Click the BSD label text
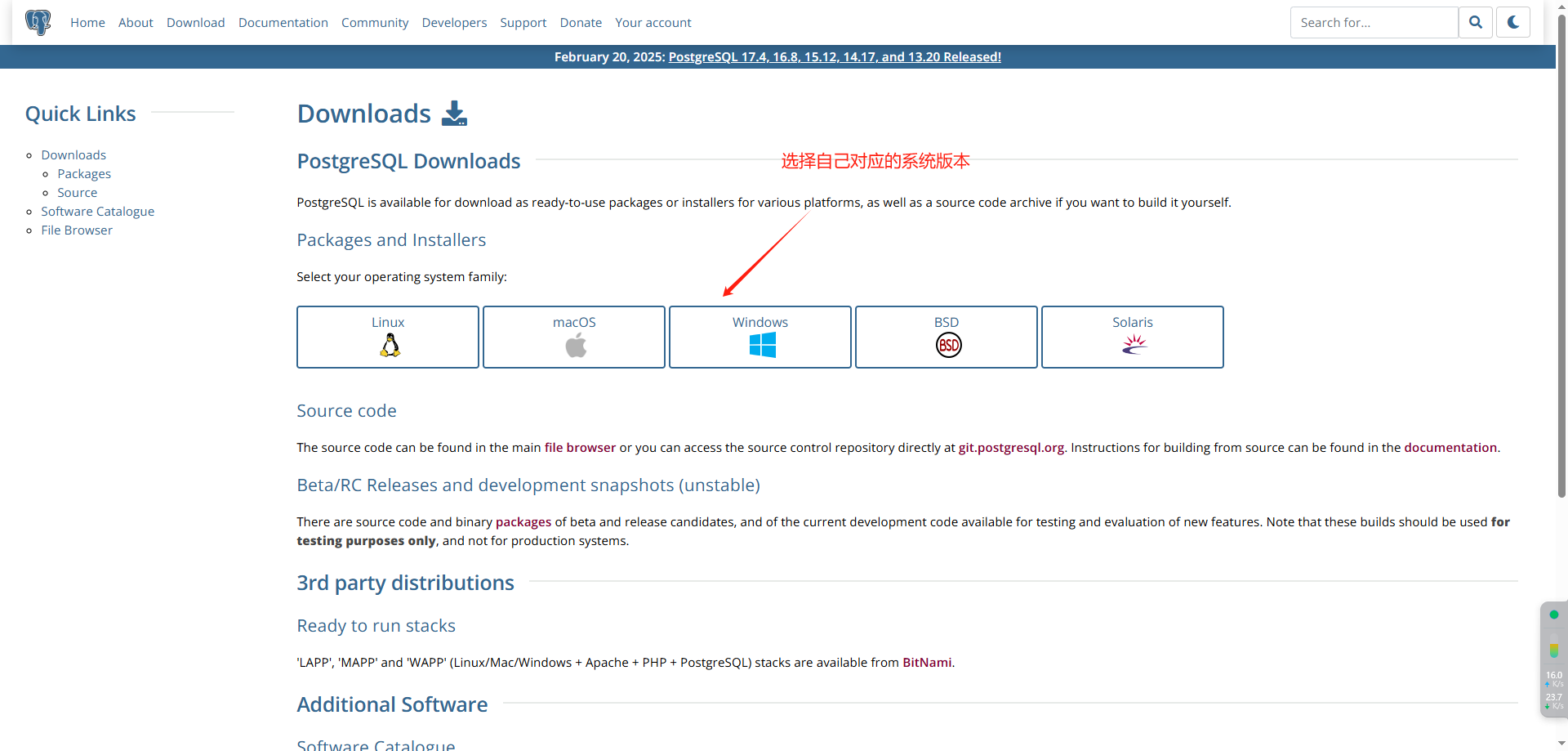 point(947,323)
